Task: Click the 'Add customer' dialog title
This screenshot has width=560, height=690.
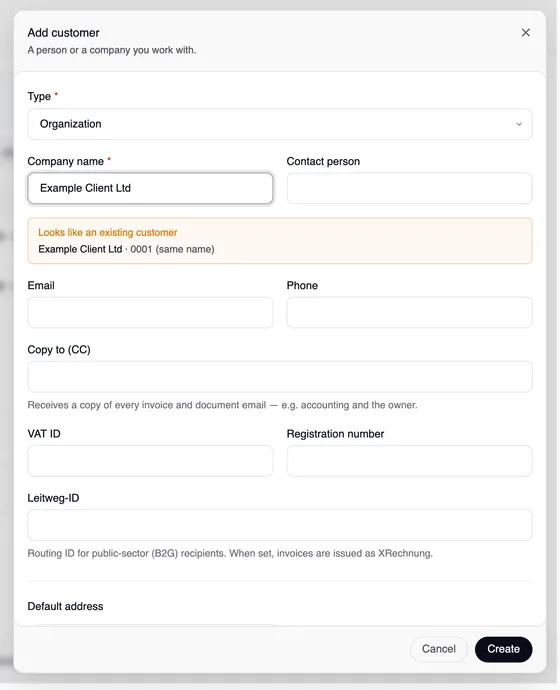Action: coord(63,33)
